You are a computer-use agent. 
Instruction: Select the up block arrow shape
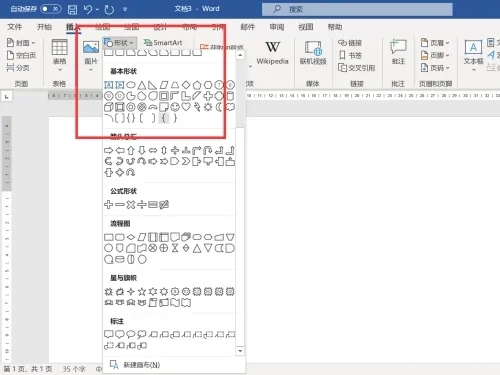point(131,150)
